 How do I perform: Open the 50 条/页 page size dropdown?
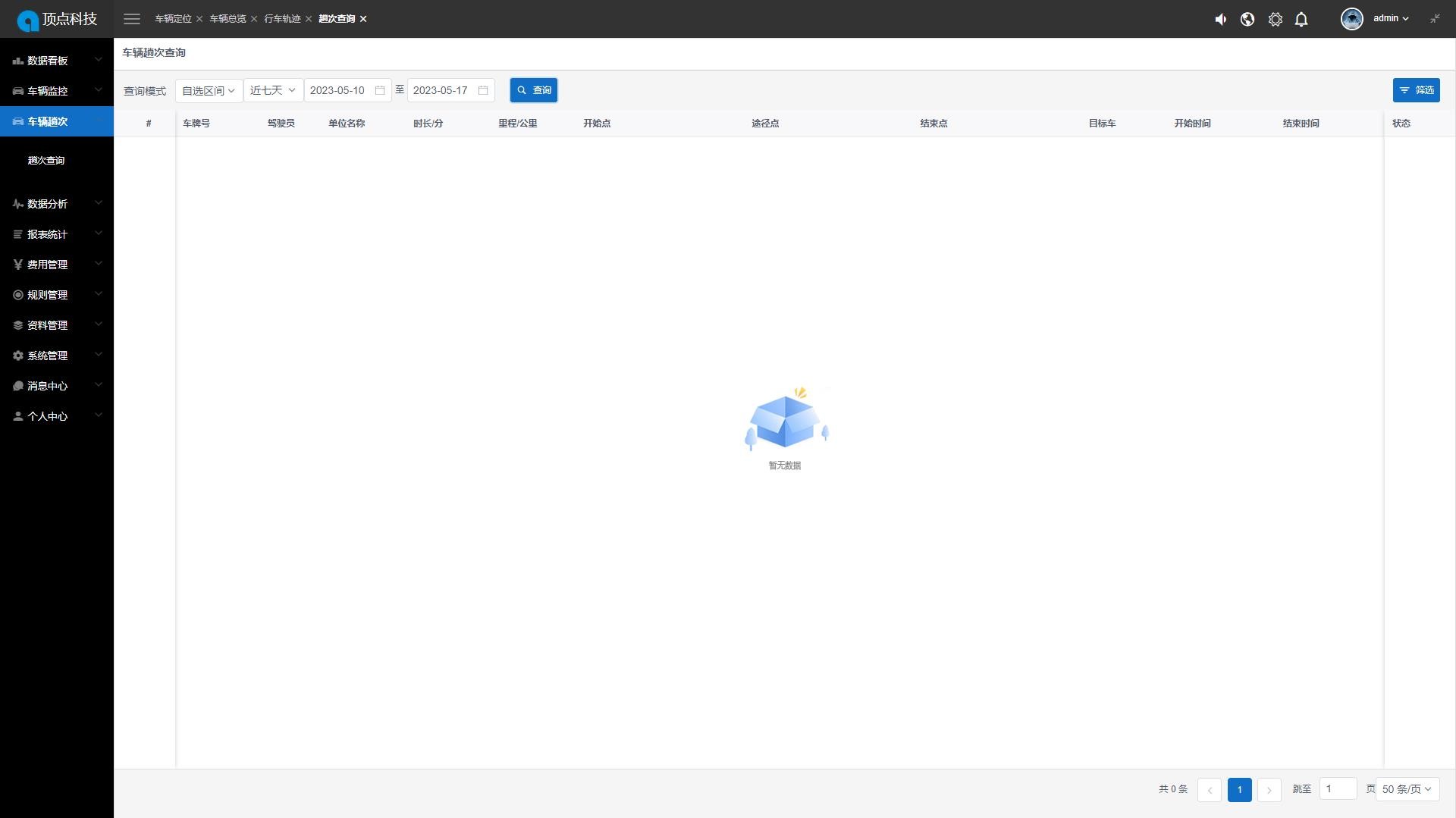coord(1407,789)
